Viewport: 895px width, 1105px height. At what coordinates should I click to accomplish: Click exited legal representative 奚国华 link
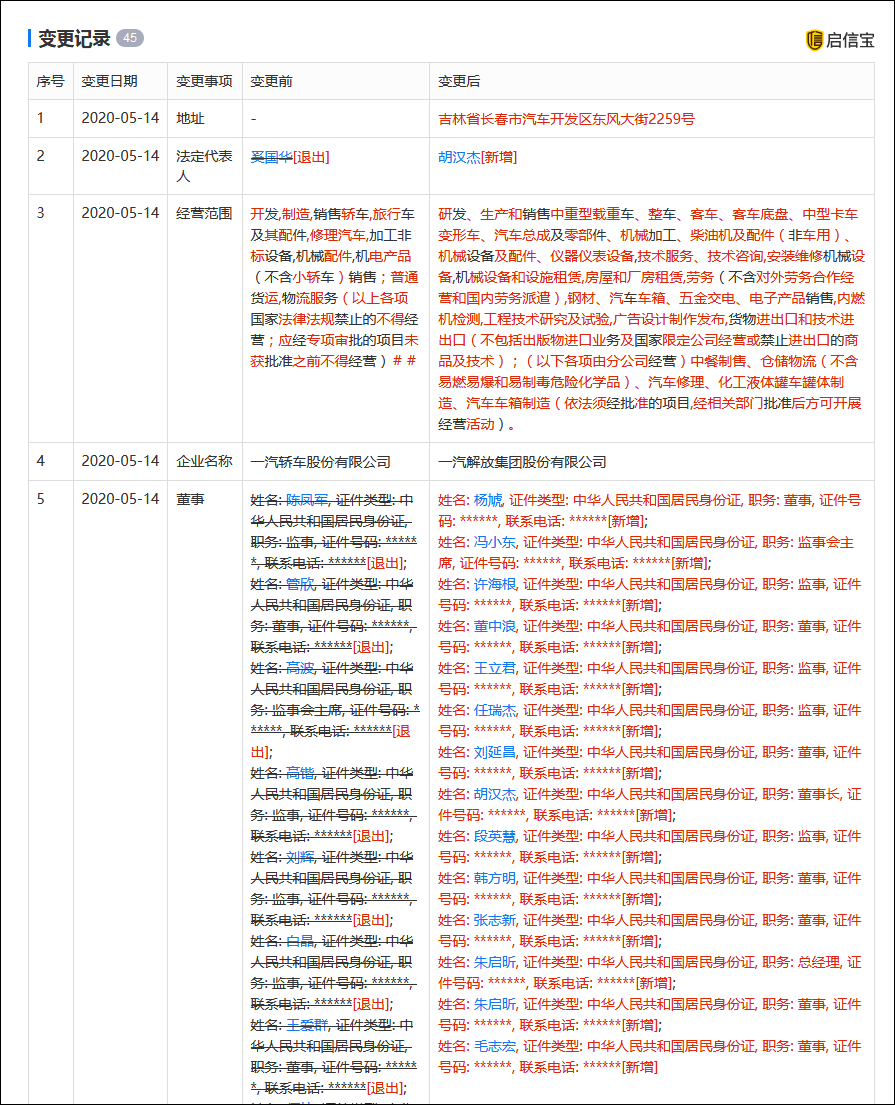tap(268, 156)
